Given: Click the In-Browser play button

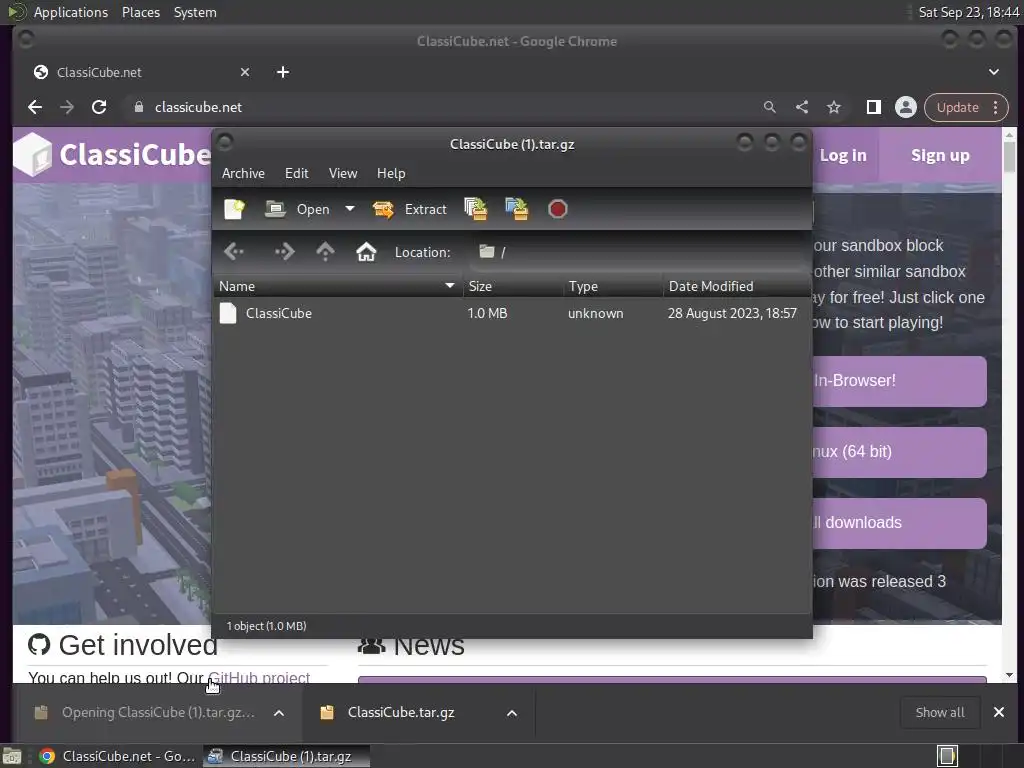Looking at the screenshot, I should click(899, 381).
